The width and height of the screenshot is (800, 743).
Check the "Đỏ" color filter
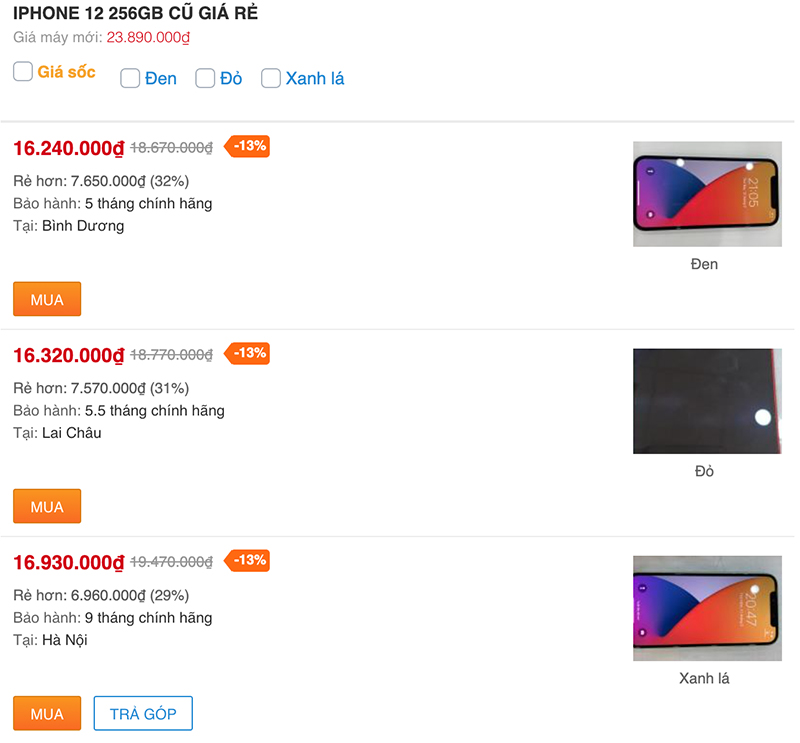point(204,78)
